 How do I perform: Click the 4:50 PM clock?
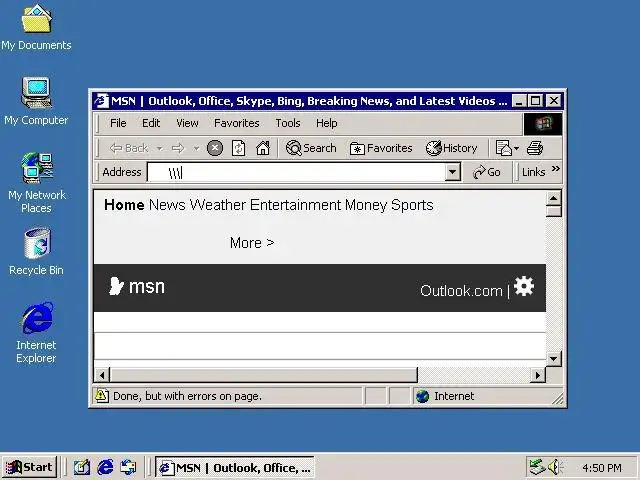click(602, 468)
